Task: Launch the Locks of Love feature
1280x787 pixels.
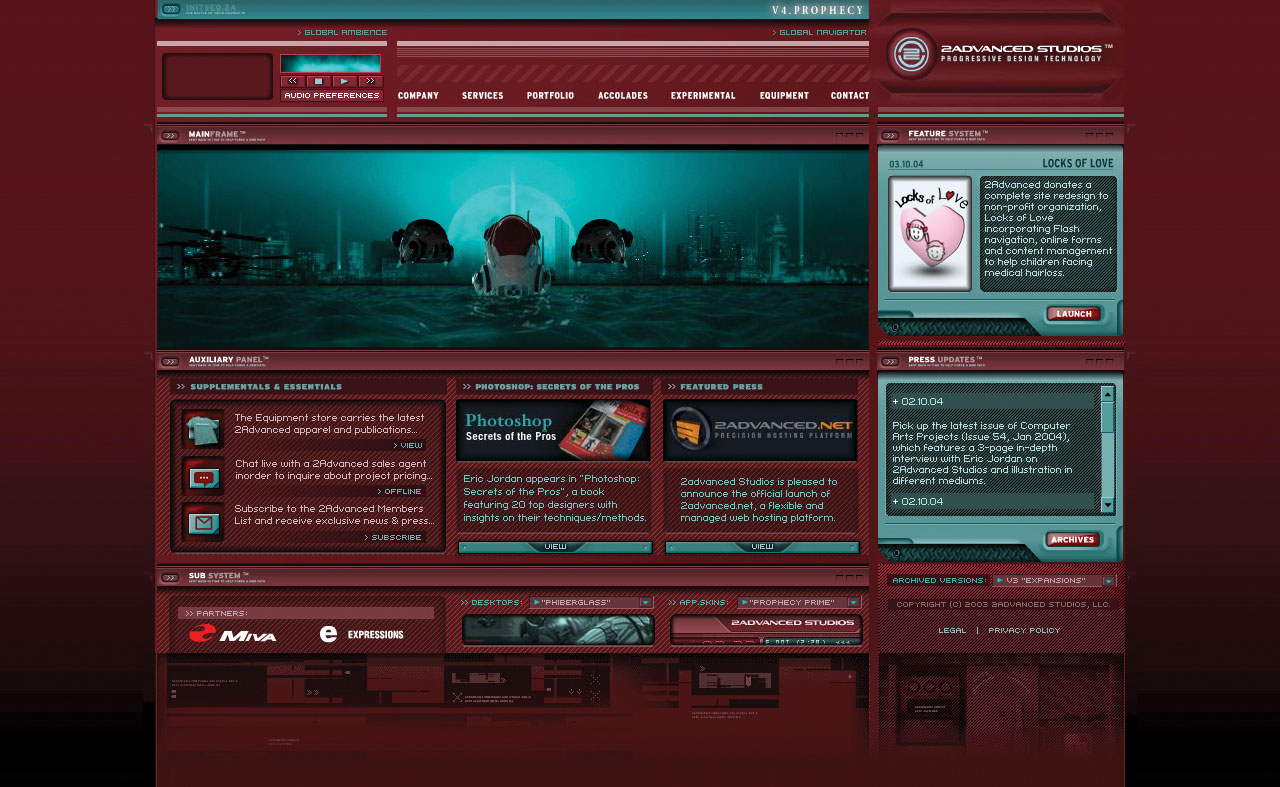Action: [x=1073, y=314]
